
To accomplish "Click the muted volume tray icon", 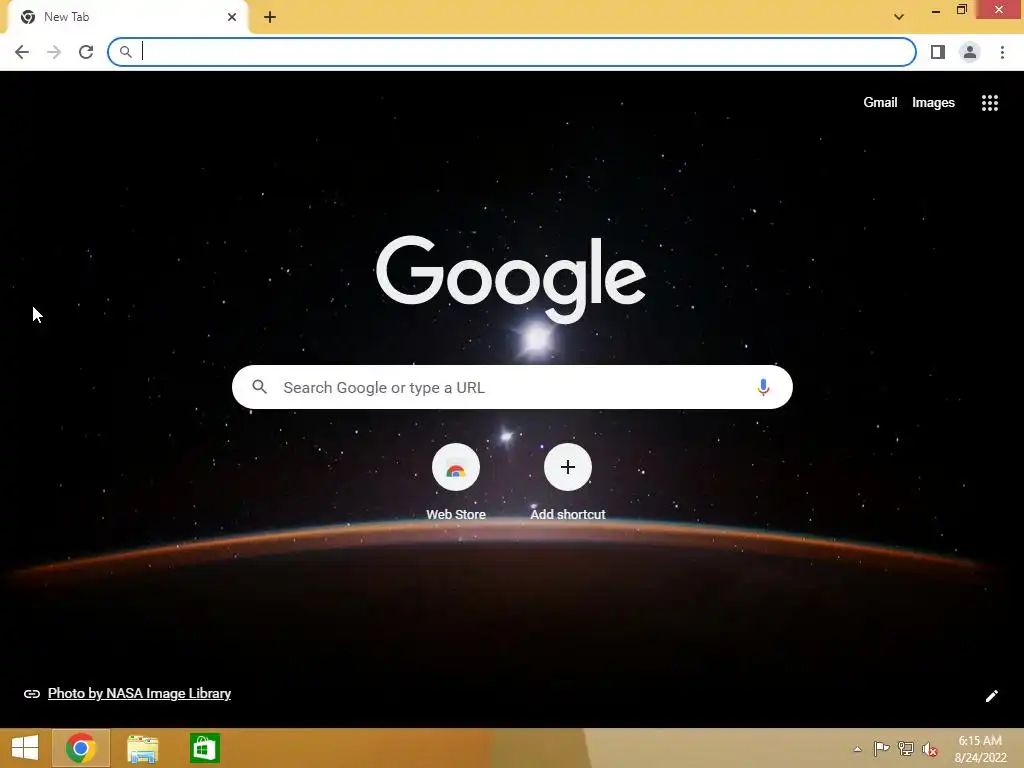I will click(x=930, y=749).
